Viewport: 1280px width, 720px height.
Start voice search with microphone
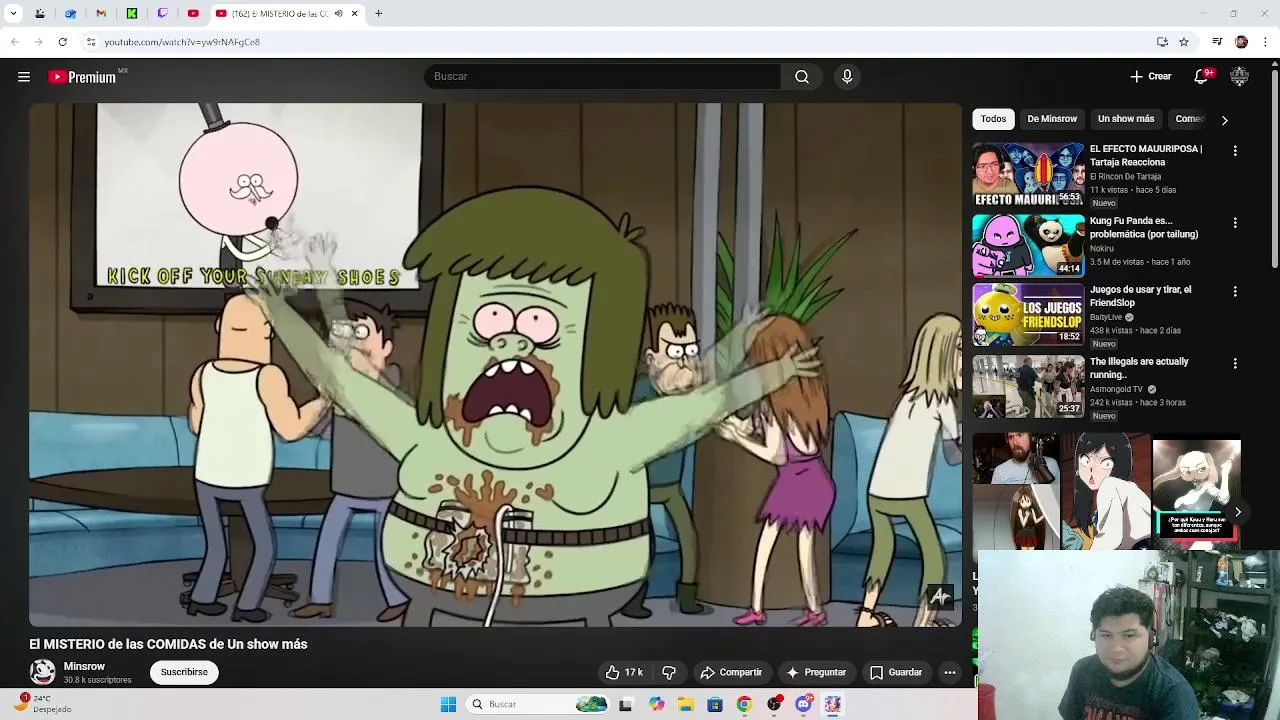847,77
